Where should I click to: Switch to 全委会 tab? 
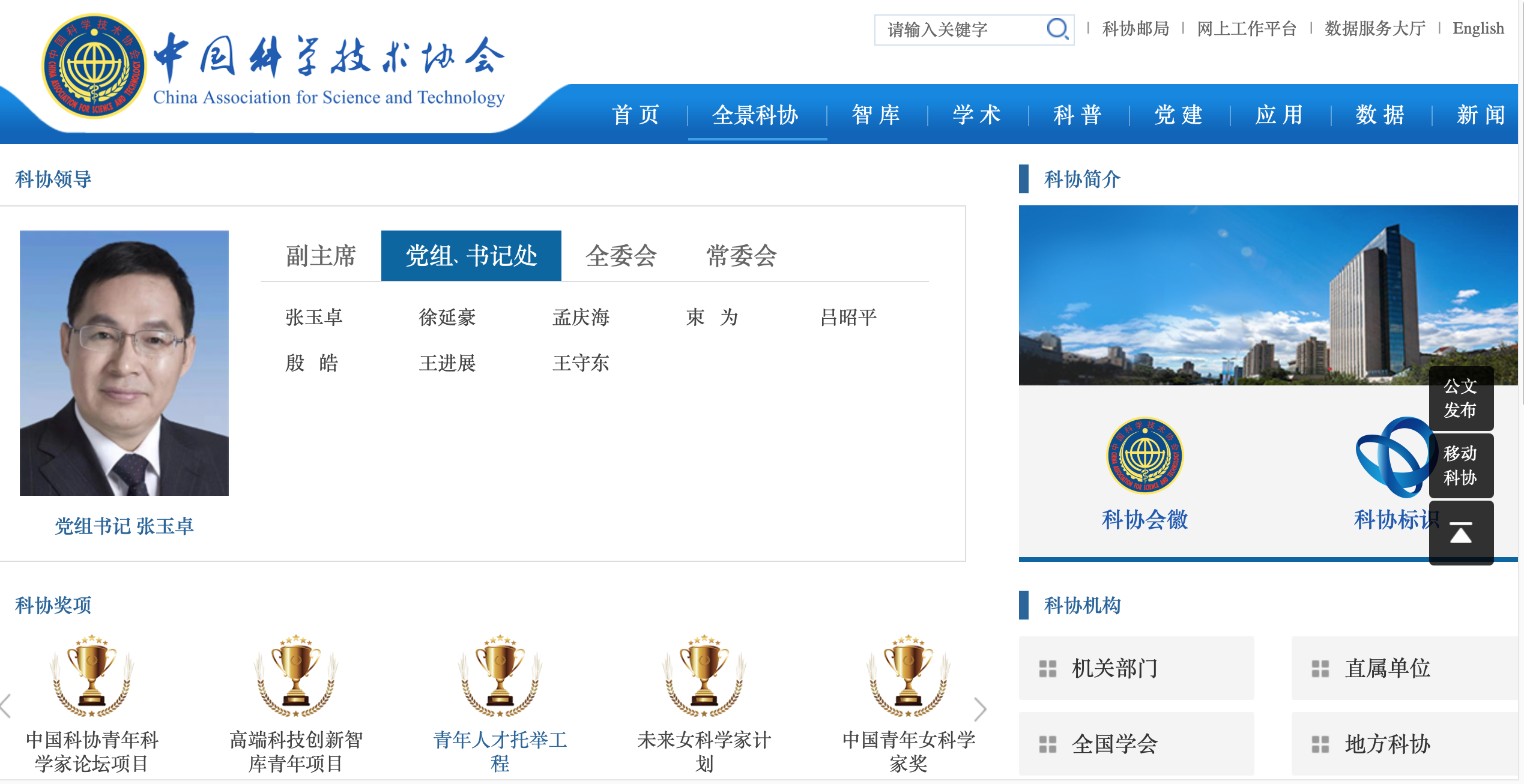pos(621,256)
